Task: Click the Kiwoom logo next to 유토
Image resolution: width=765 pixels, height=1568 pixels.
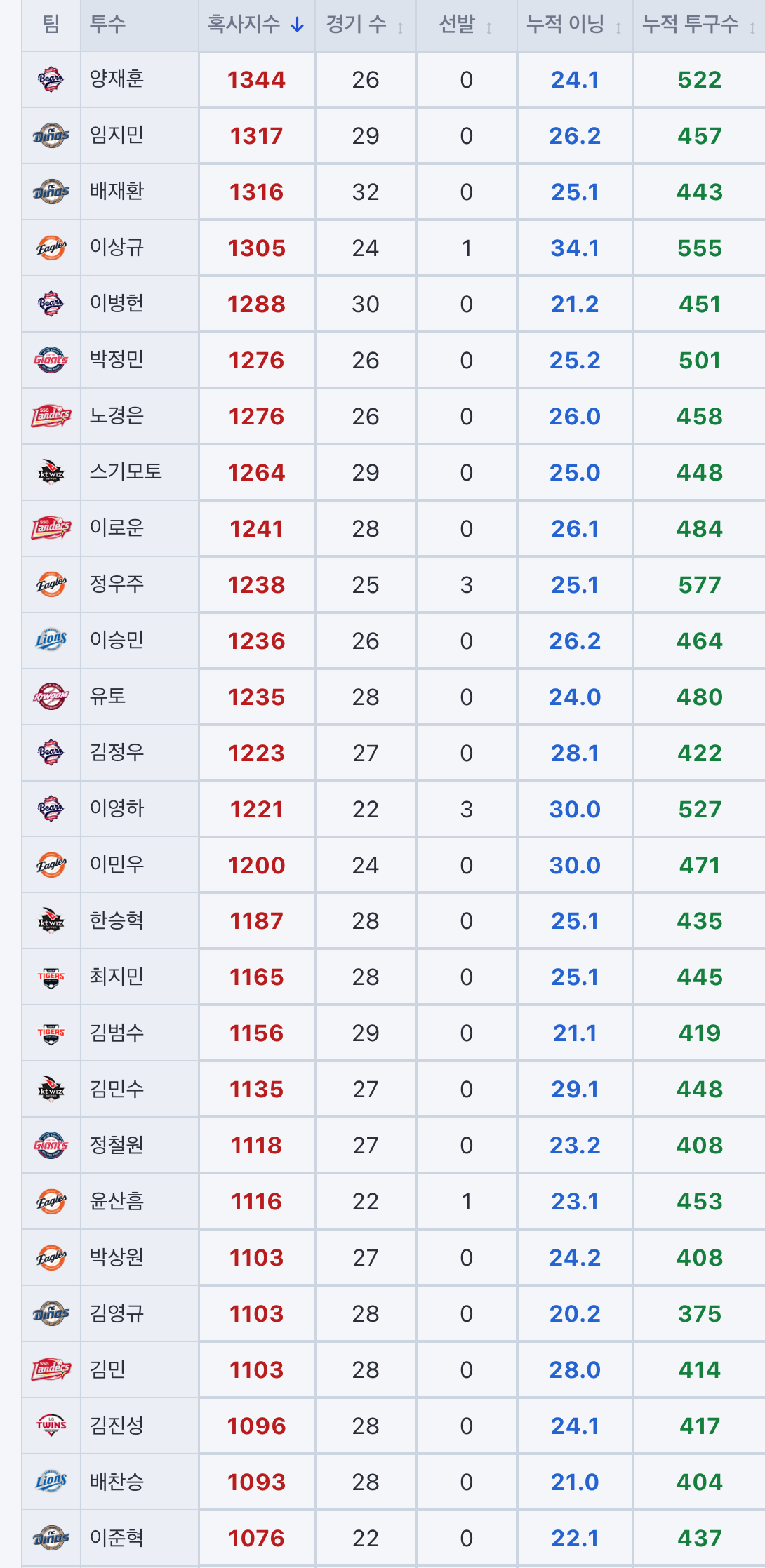Action: coord(51,697)
